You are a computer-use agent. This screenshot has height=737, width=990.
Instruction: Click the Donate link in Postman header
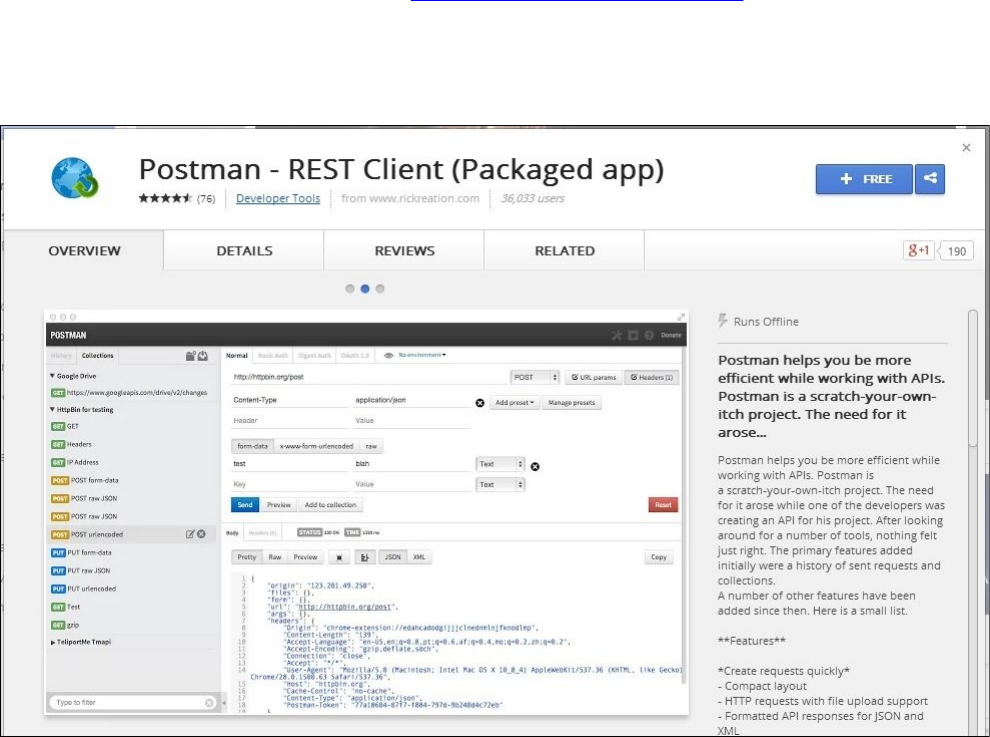671,335
